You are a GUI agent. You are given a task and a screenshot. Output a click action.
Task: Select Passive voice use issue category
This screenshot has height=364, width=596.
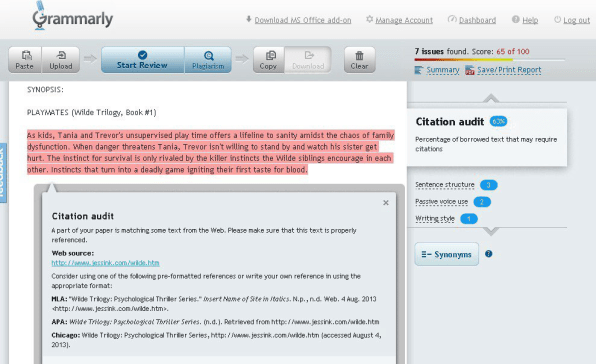[441, 202]
